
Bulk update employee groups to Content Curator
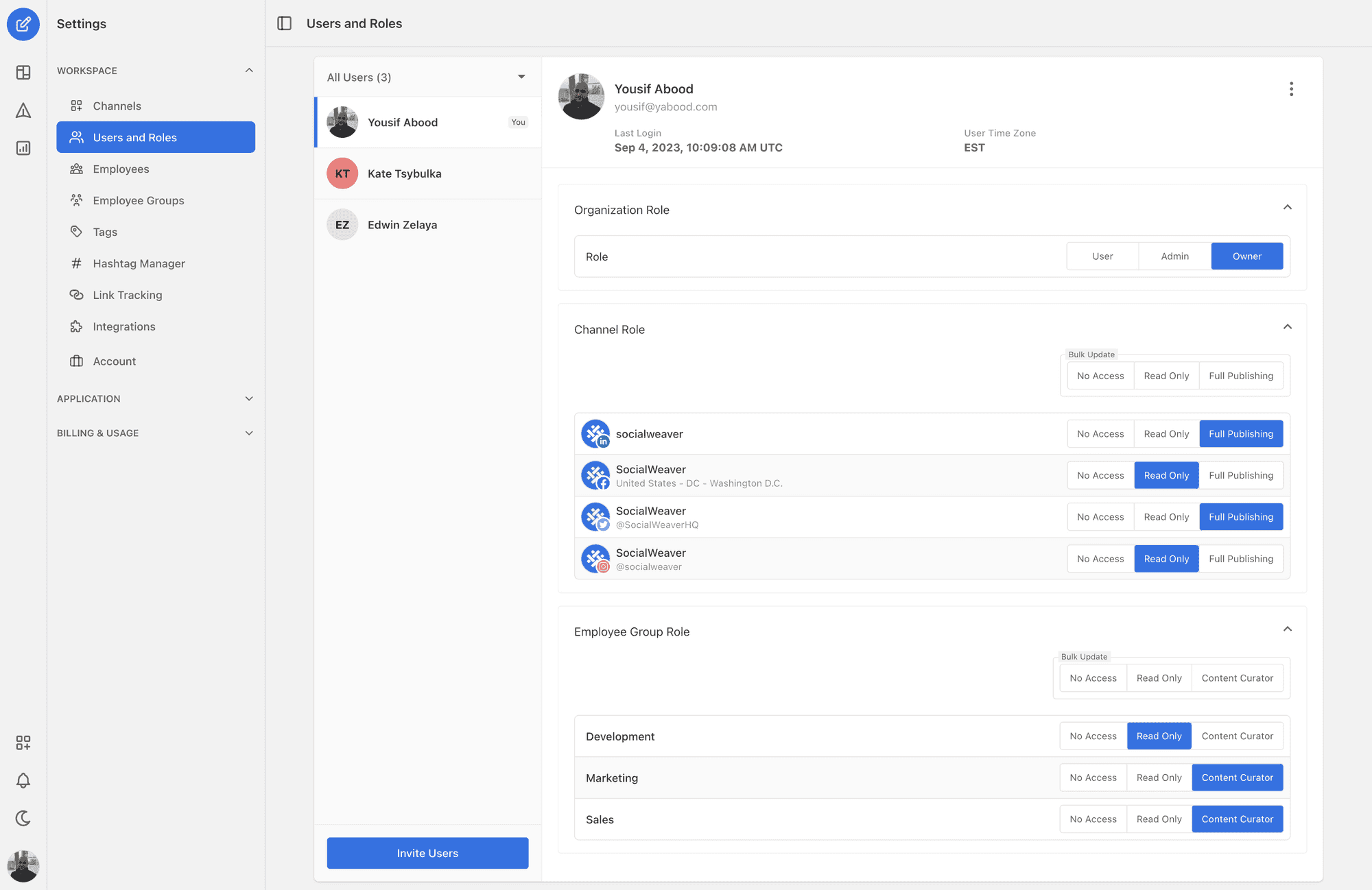[x=1238, y=678]
